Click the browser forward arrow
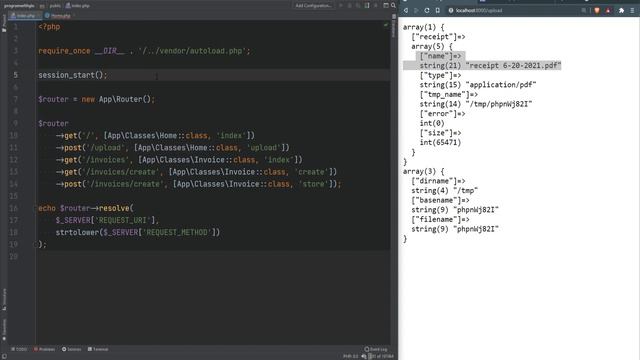 pos(416,10)
